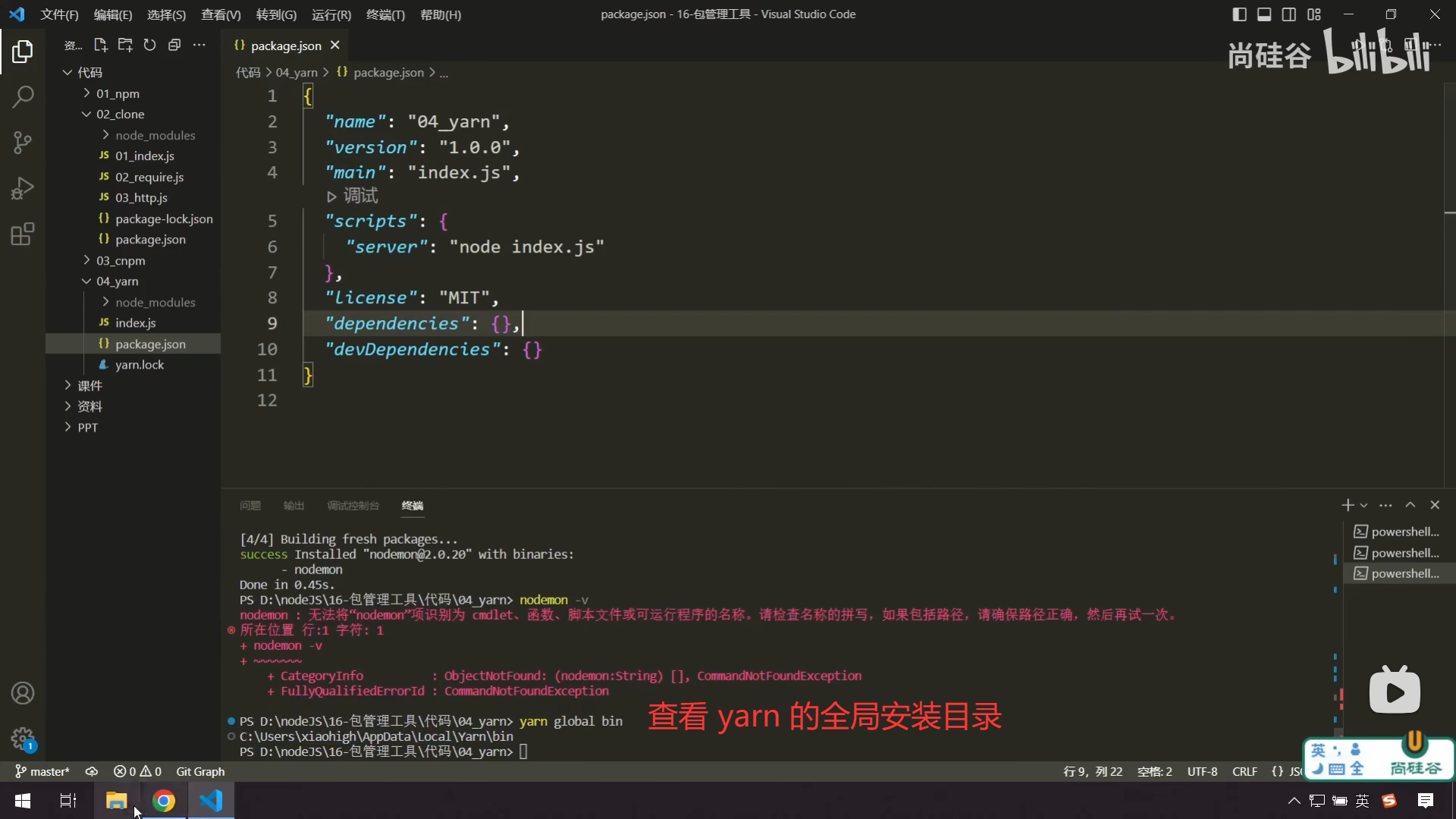
Task: Refresh the explorer file tree
Action: 149,45
